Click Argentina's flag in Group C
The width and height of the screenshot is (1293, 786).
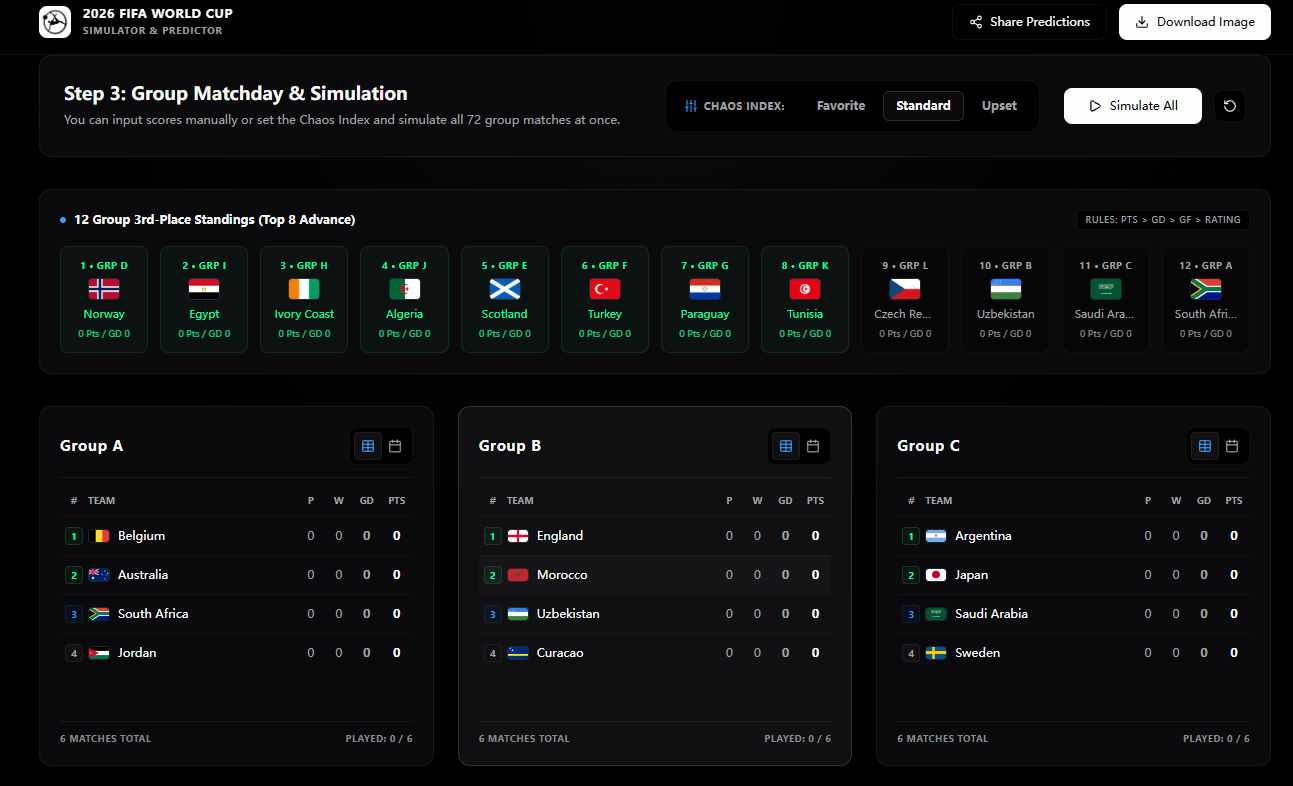tap(936, 536)
